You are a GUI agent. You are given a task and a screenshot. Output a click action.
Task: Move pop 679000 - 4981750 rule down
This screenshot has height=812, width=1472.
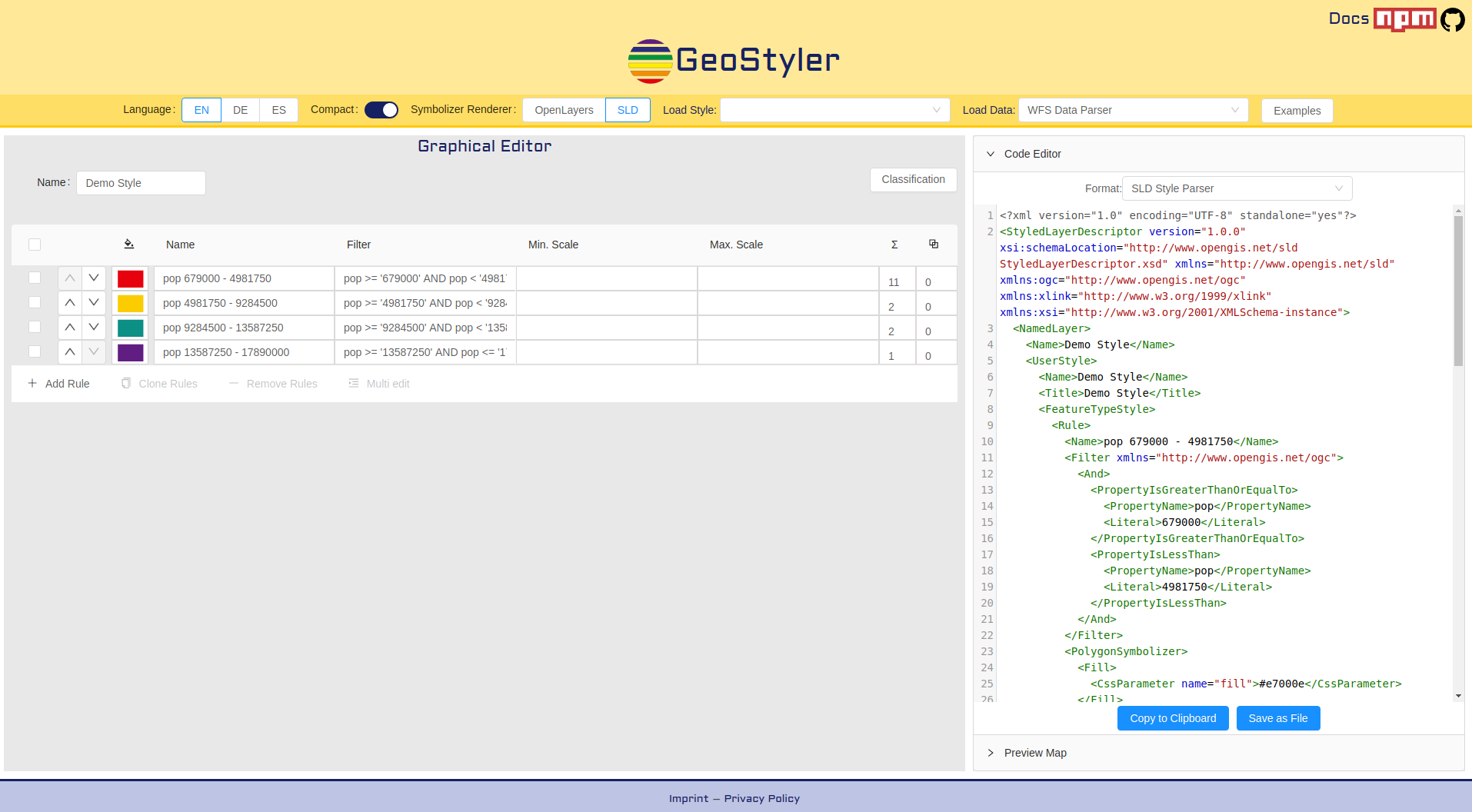[94, 278]
